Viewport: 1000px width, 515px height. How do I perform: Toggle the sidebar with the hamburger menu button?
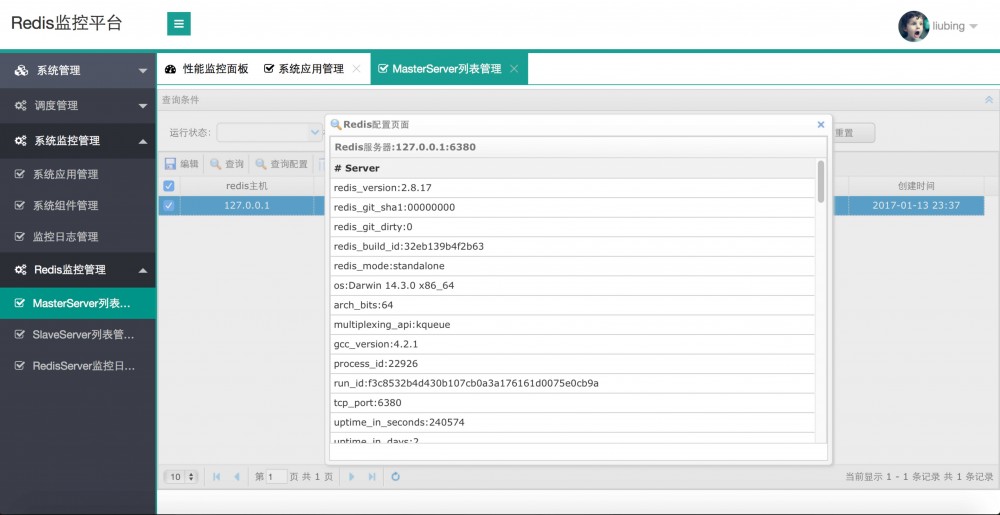[179, 24]
